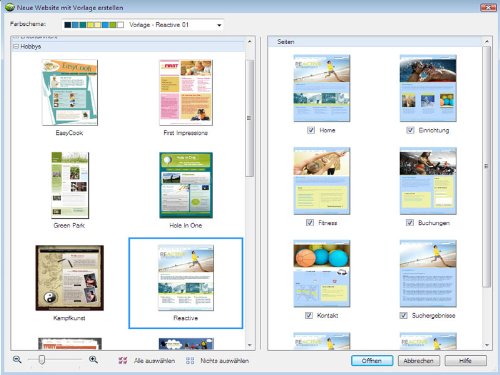Toggle the Kontakt page checkbox
Viewport: 500px width, 375px height.
(309, 315)
